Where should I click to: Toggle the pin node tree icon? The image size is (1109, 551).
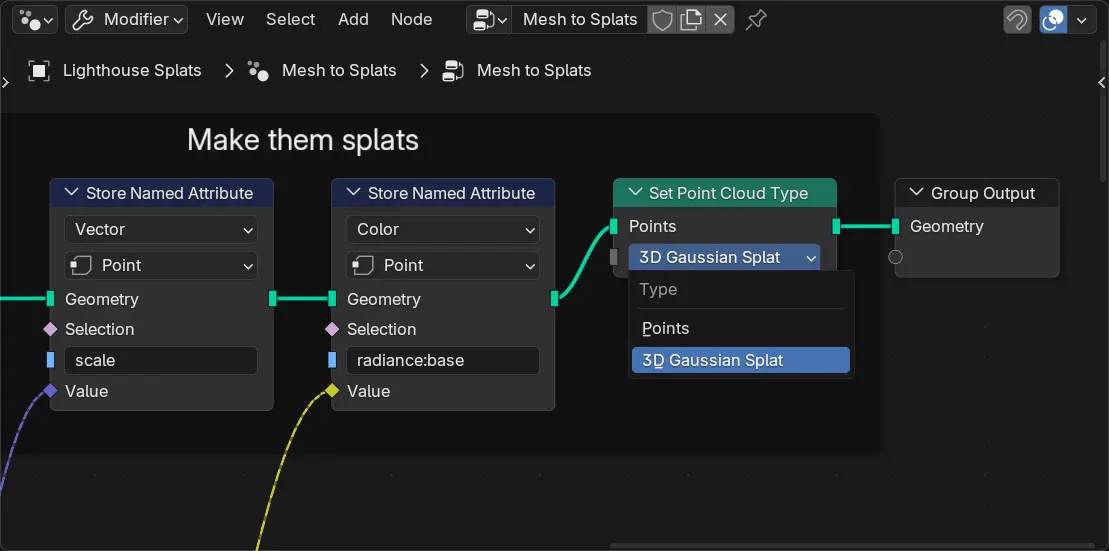(756, 20)
